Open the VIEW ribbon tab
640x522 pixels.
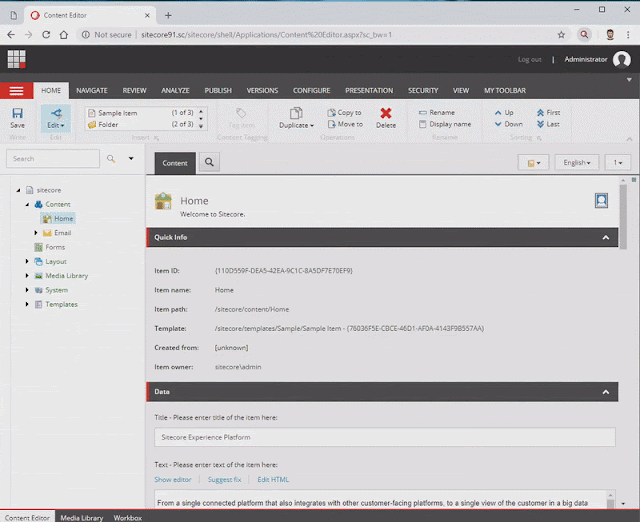tap(461, 91)
